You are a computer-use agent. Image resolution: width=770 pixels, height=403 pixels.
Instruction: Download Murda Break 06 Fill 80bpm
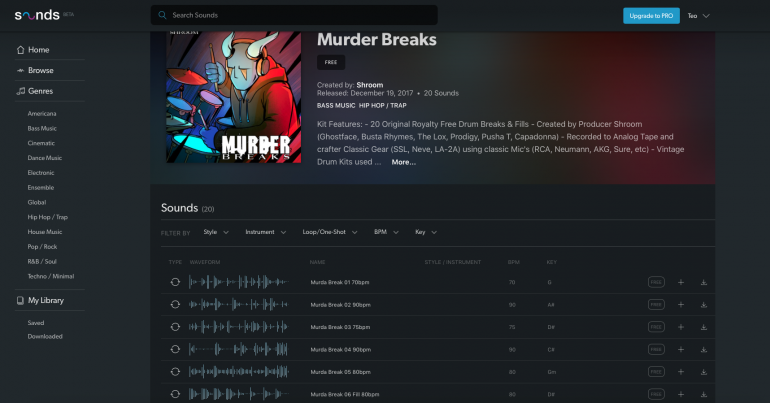[704, 394]
